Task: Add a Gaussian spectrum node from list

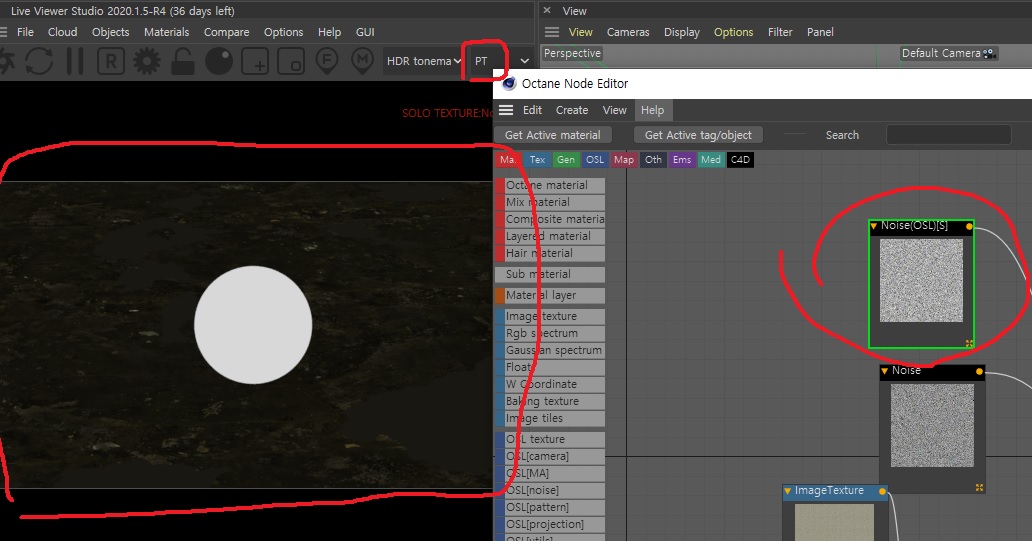Action: (x=550, y=351)
